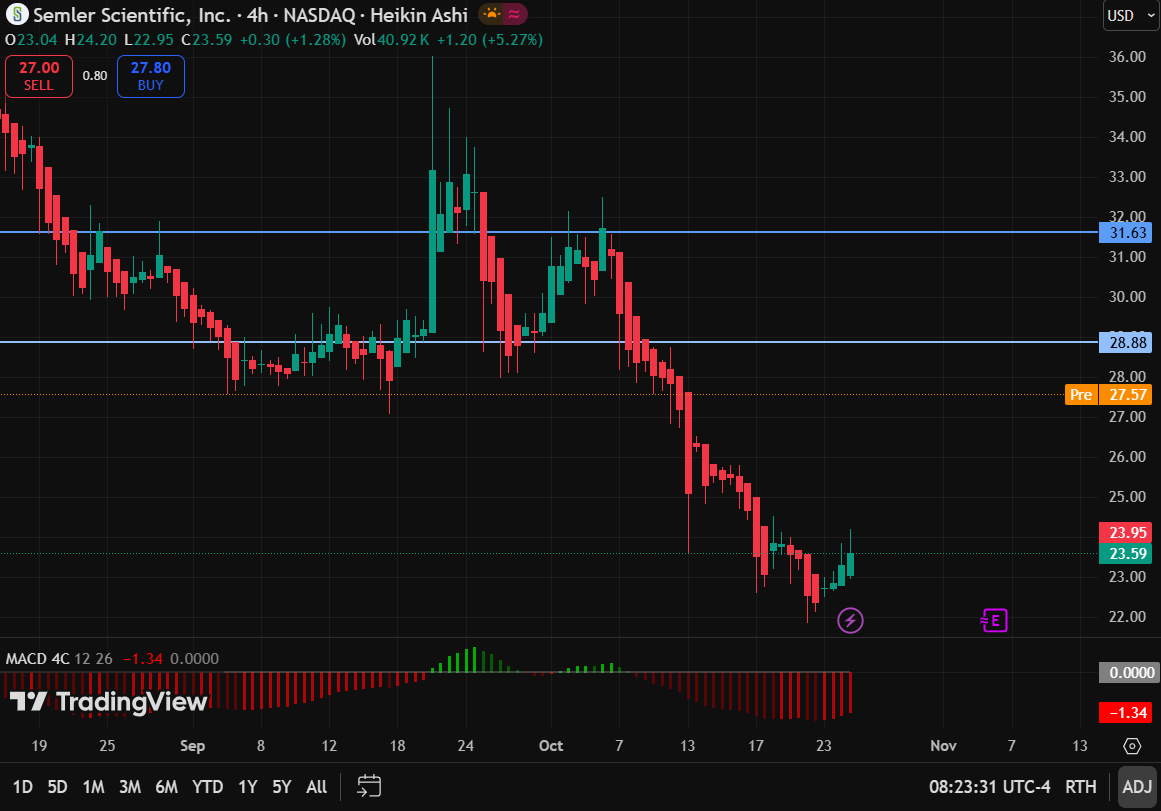The height and width of the screenshot is (811, 1161).
Task: Click the Pre 27.57 pre-market price label
Action: tap(1108, 395)
